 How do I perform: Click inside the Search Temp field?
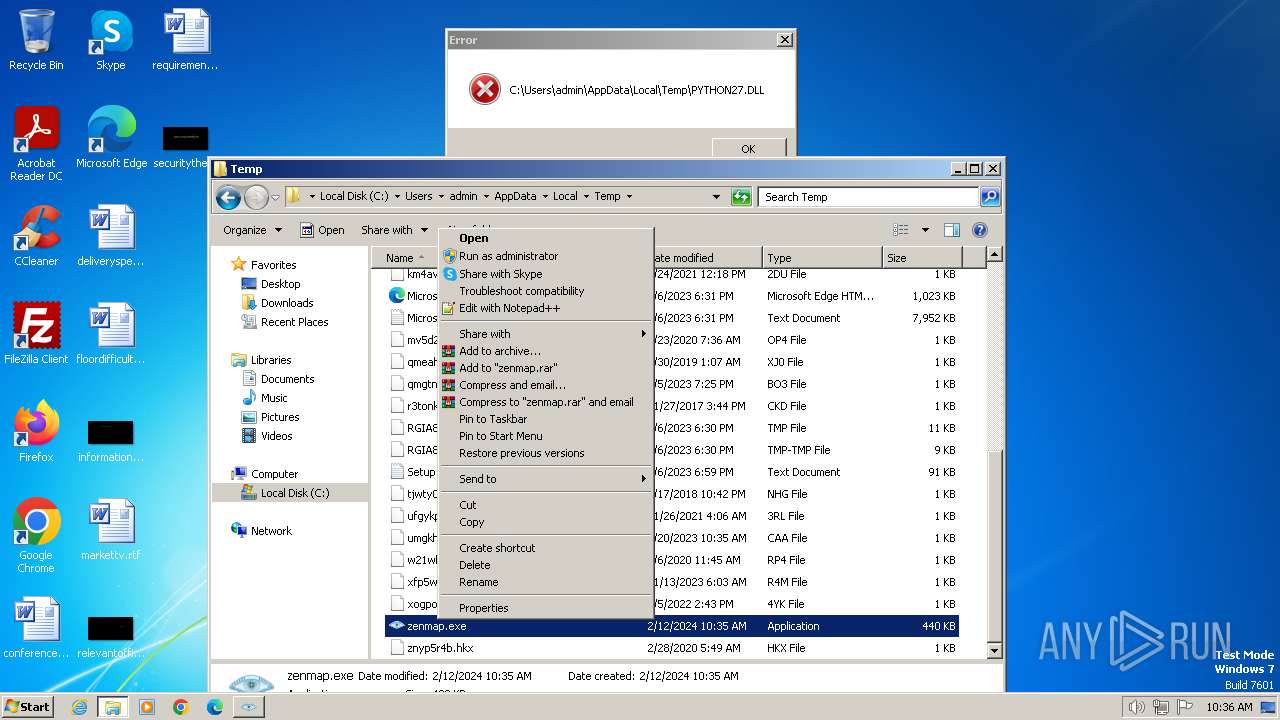pyautogui.click(x=868, y=197)
